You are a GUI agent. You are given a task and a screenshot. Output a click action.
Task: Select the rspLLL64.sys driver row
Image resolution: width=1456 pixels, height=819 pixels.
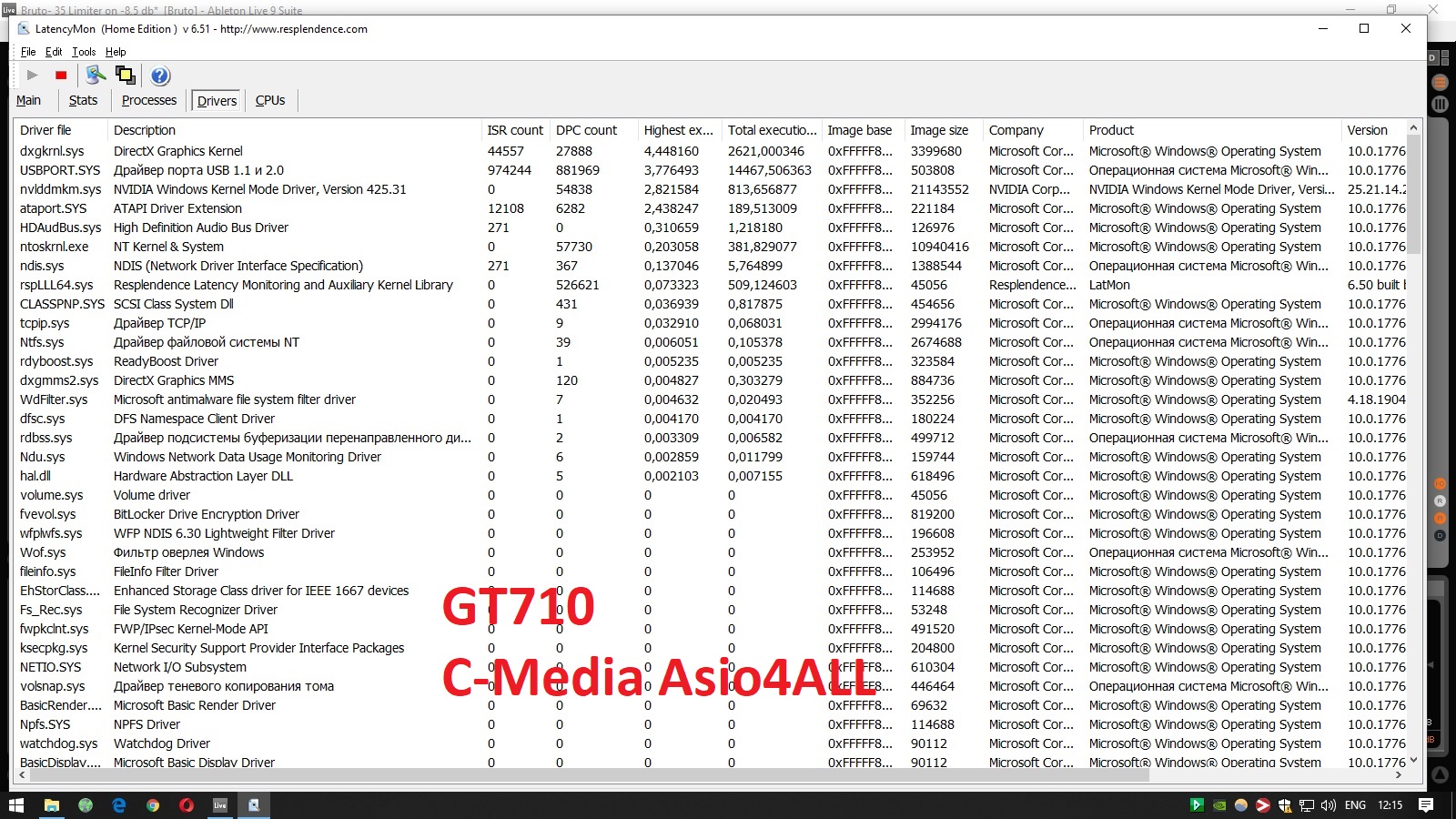[710, 285]
